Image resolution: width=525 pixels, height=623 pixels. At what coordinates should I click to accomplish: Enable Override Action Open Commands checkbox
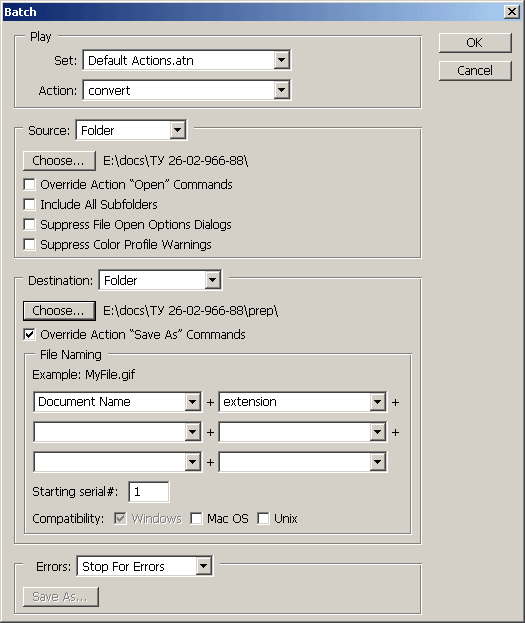(29, 184)
